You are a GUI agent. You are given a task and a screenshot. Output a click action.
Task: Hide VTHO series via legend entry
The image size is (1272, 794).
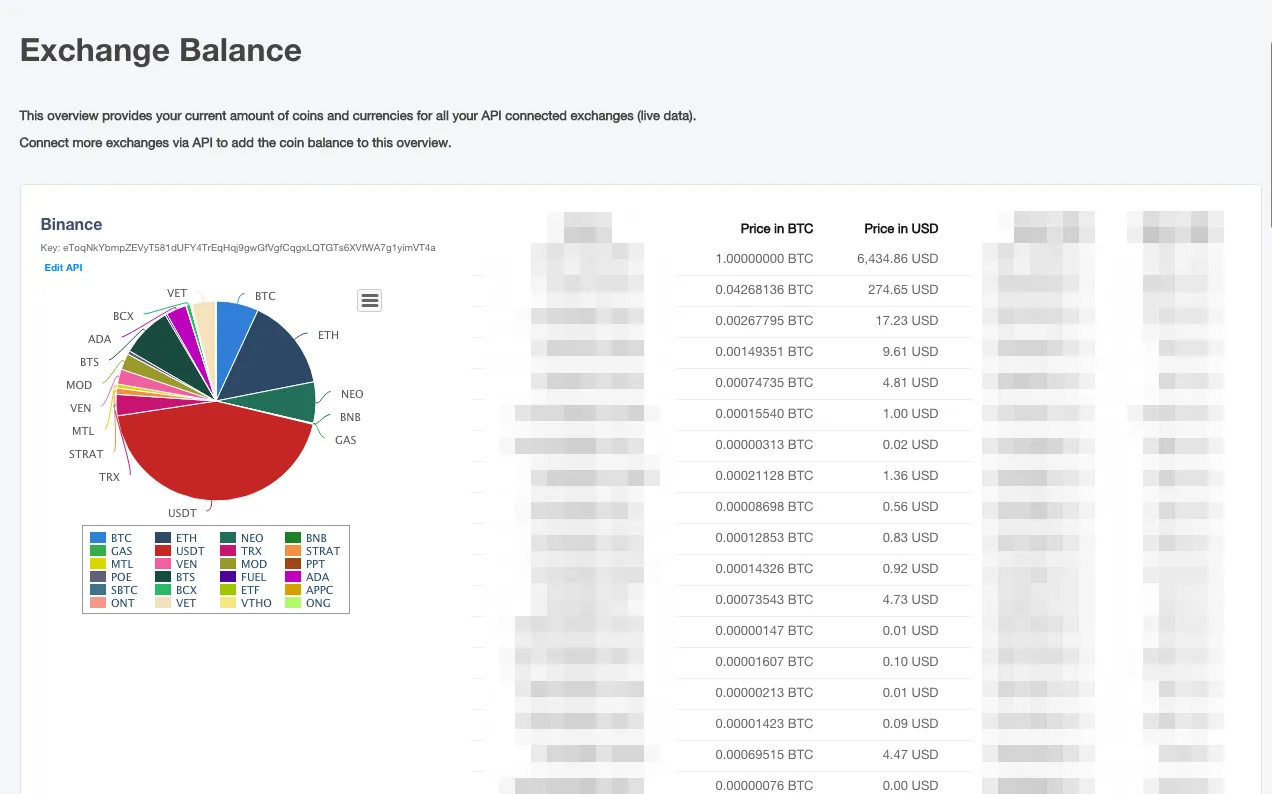[x=245, y=603]
